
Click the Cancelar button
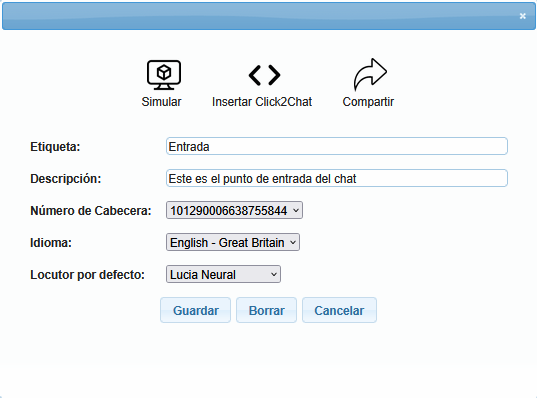point(339,310)
